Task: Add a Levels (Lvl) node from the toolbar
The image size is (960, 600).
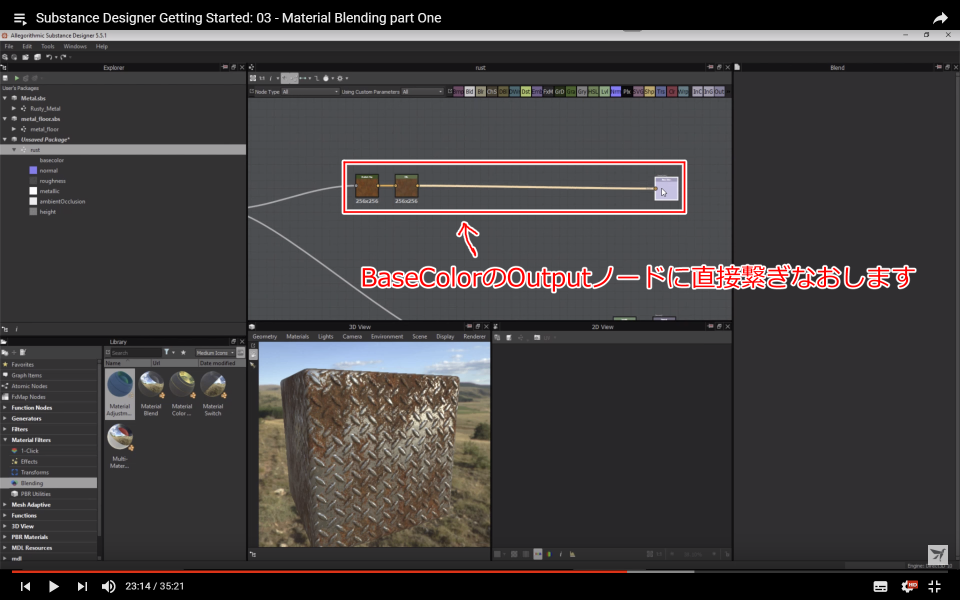Action: point(605,92)
